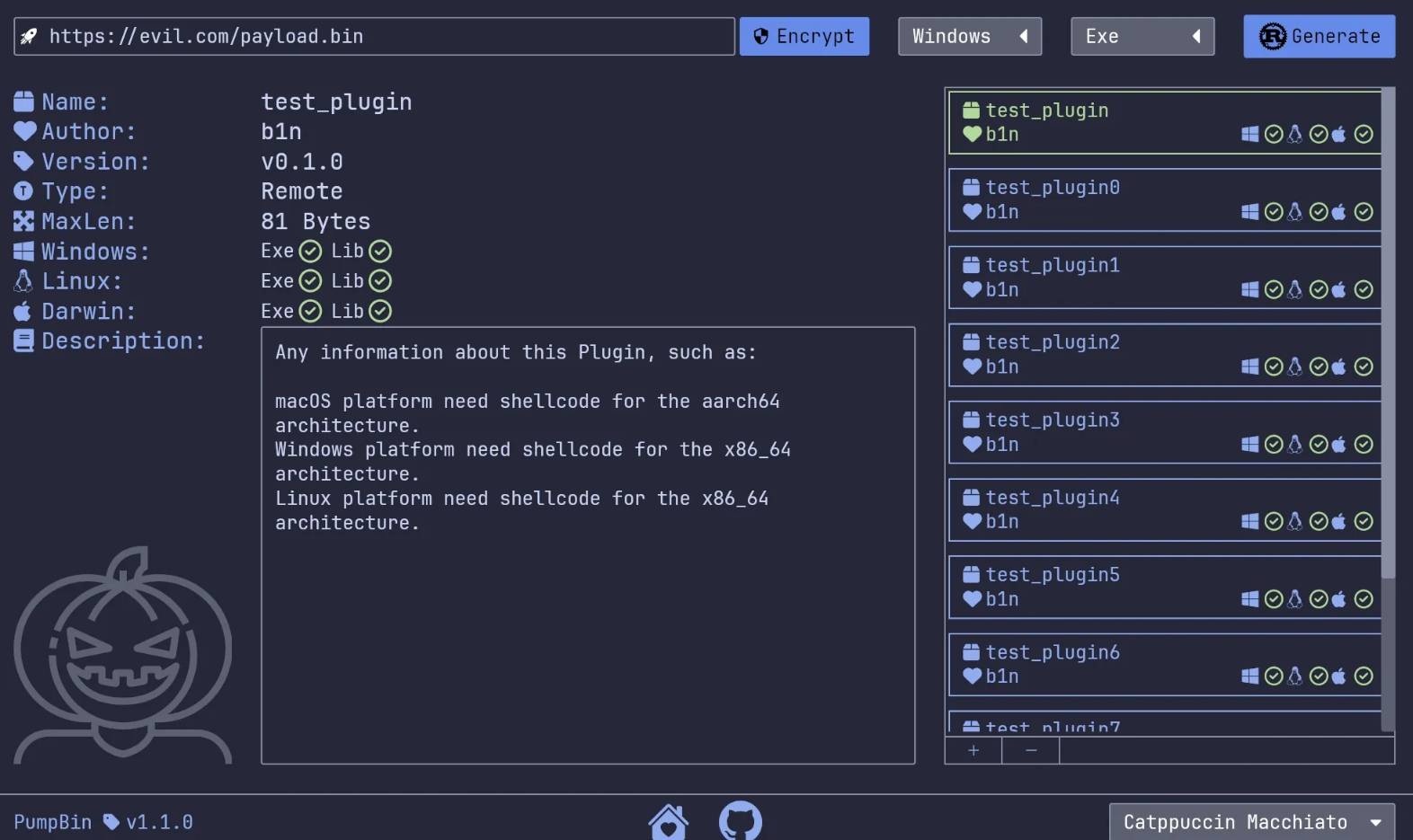Click the Windows icon on test_plugin0 row
Screen dimensions: 1413x840
tap(1249, 212)
